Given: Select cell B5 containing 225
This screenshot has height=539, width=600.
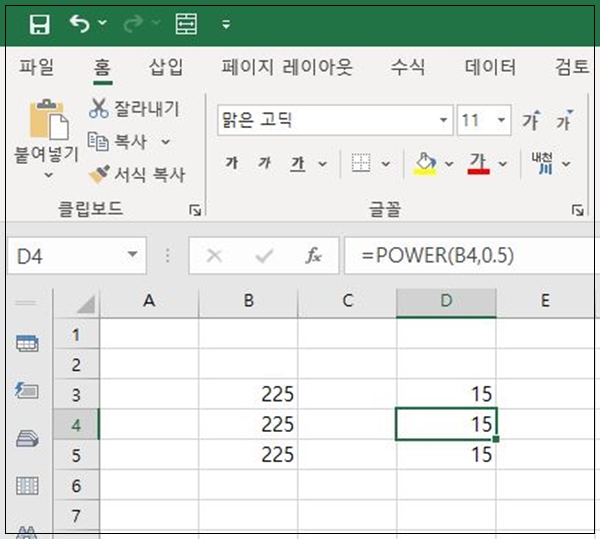Looking at the screenshot, I should [248, 455].
